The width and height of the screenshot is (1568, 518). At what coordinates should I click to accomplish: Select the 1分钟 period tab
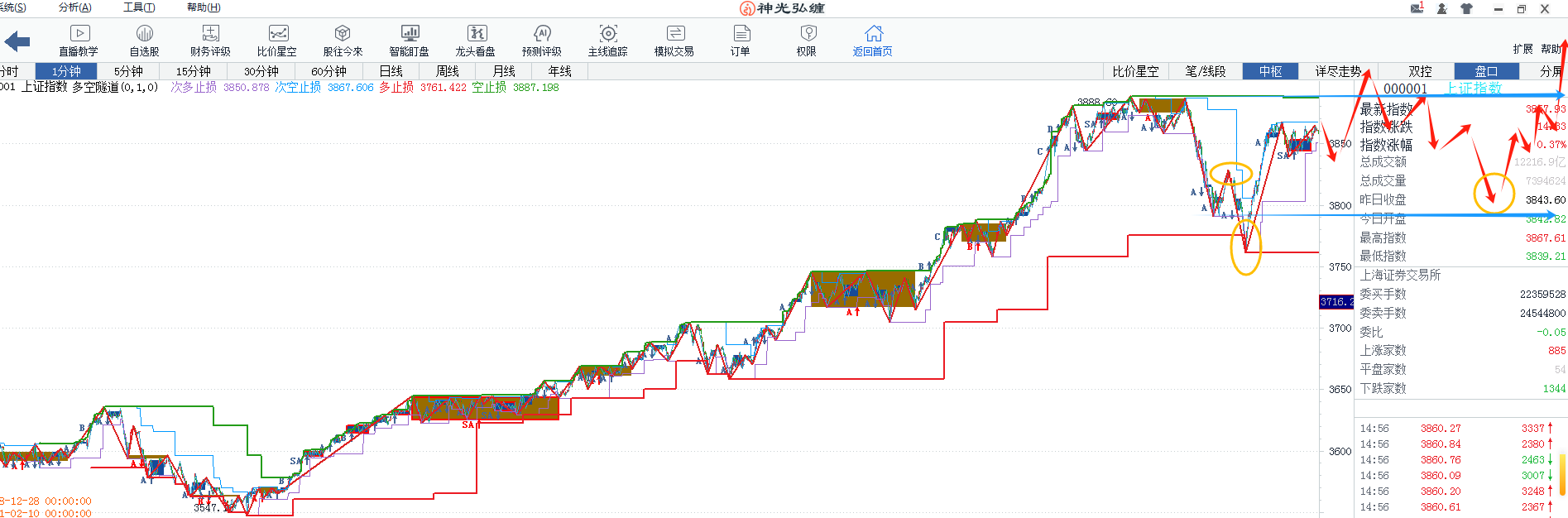(x=66, y=71)
